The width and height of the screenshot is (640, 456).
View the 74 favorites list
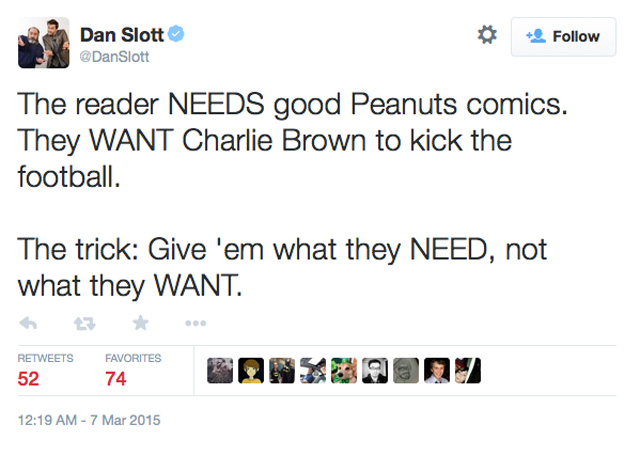(116, 378)
